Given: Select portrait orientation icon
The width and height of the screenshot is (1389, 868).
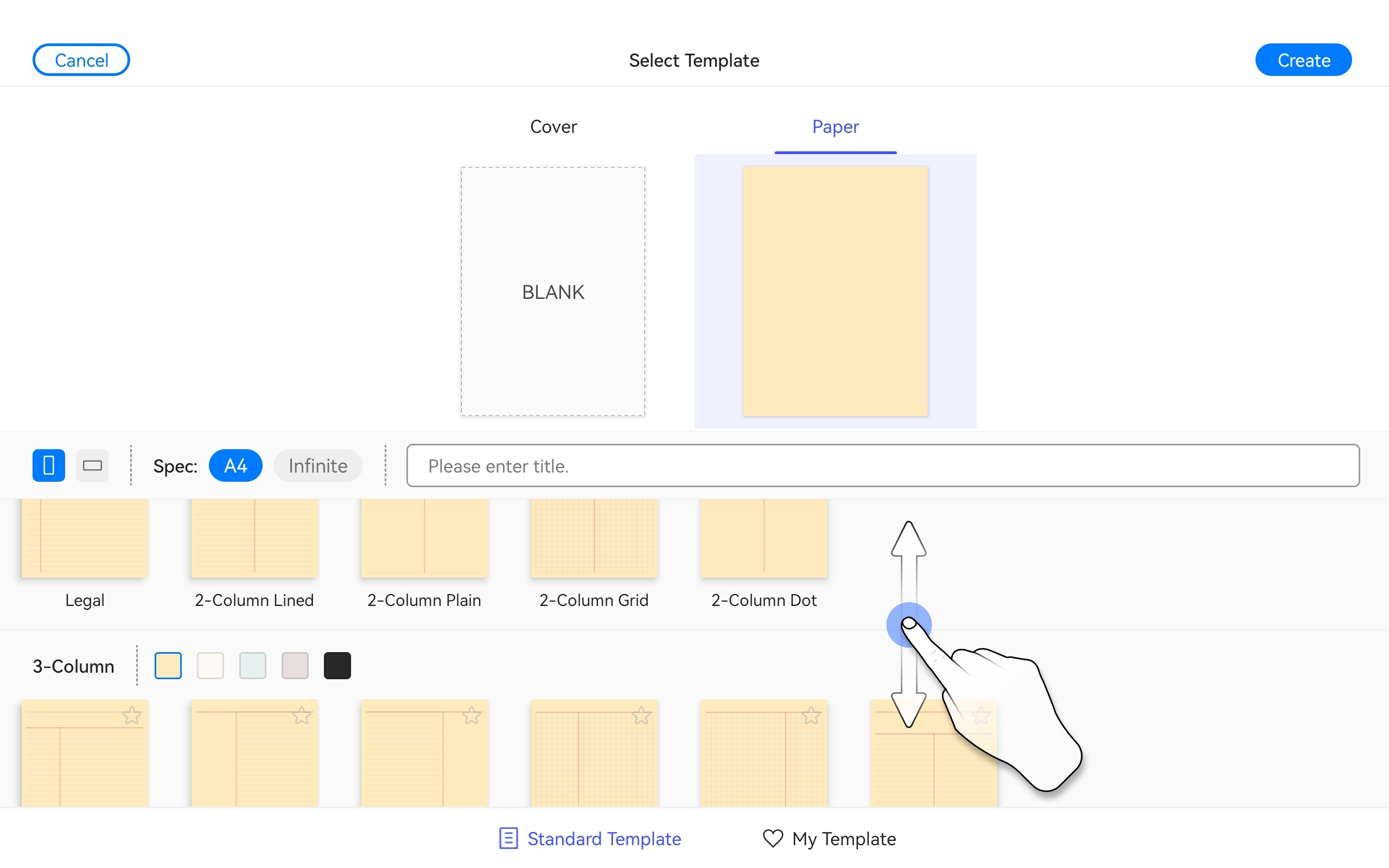Looking at the screenshot, I should click(49, 465).
